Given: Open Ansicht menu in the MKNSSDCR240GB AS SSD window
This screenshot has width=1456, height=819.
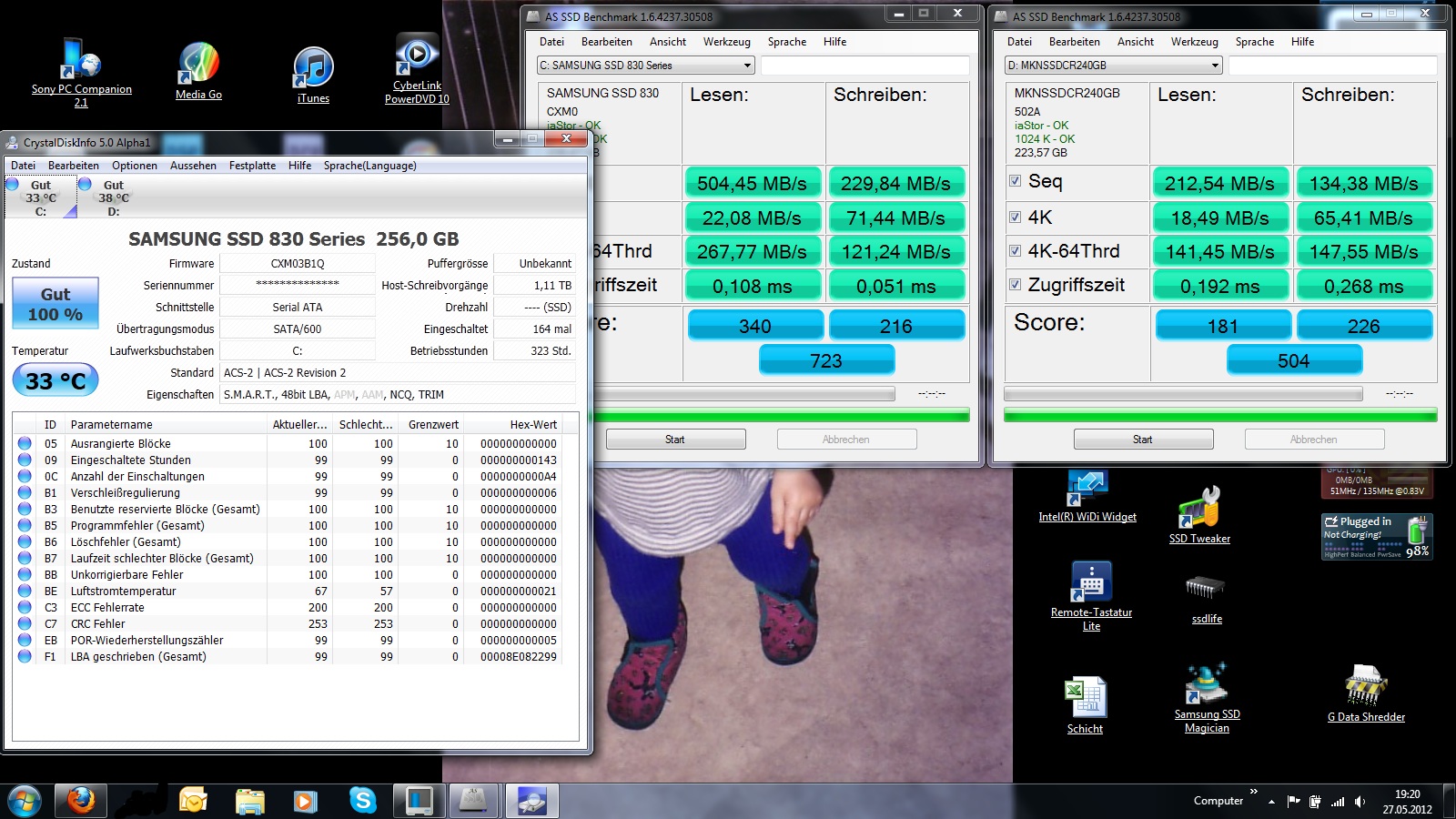Looking at the screenshot, I should point(1135,42).
